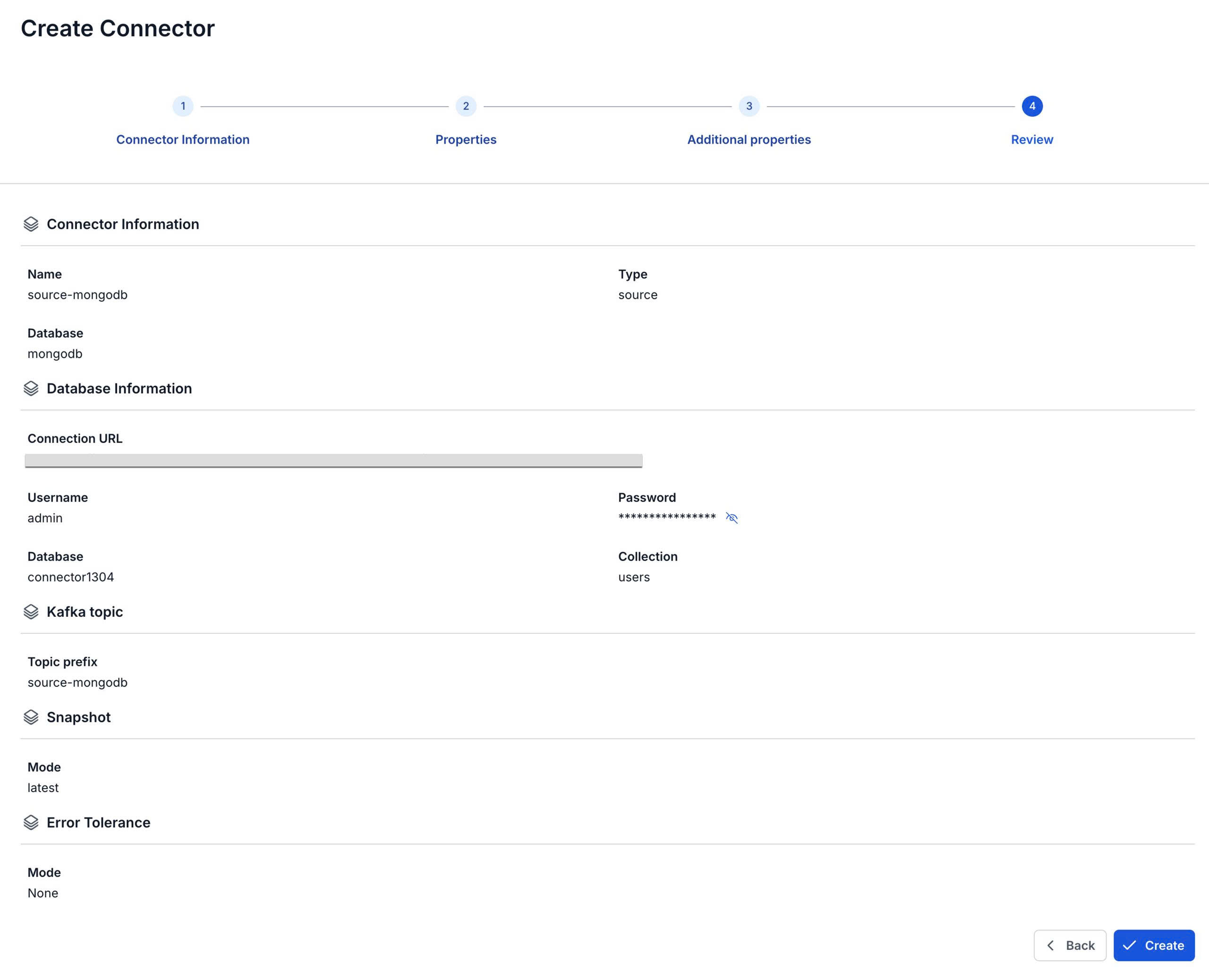Select the Topic prefix value source-mongodb
The width and height of the screenshot is (1209, 980).
tap(77, 682)
